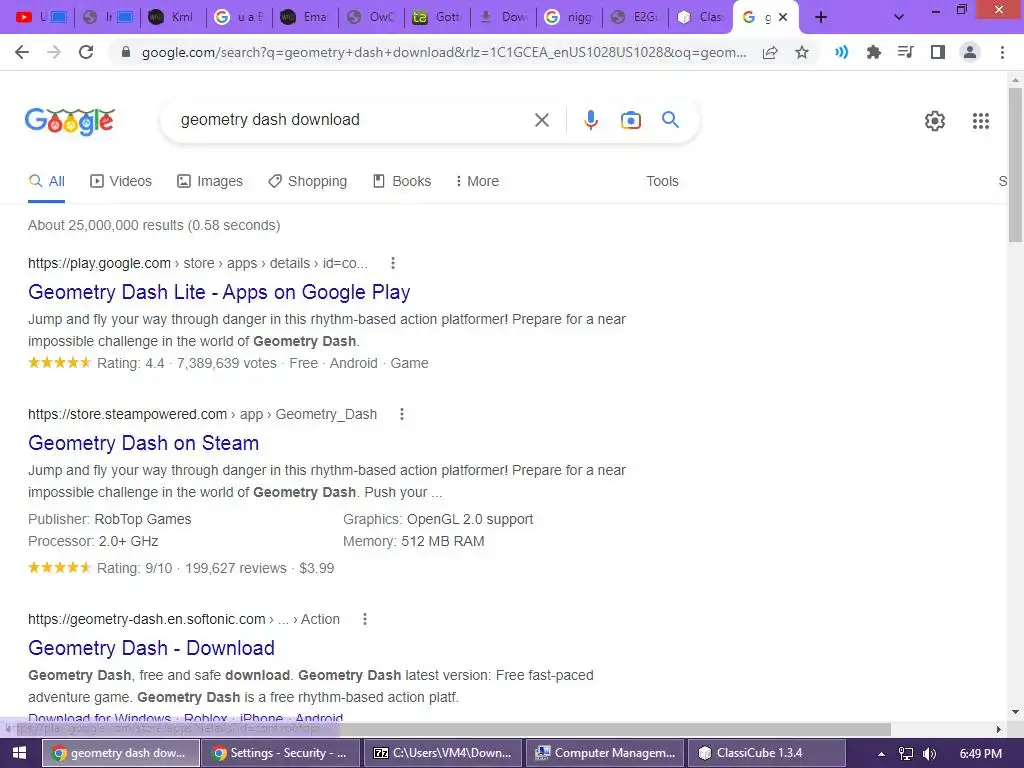This screenshot has height=768, width=1024.
Task: Go forward using the forward arrow
Action: tap(54, 52)
